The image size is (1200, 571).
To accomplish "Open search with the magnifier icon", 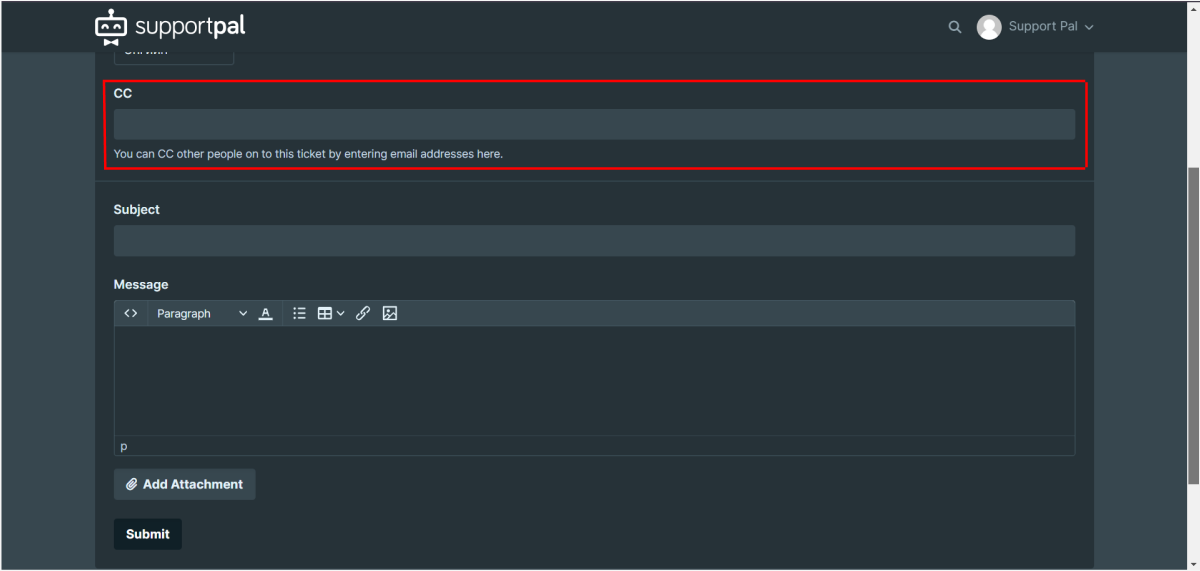I will tap(955, 27).
